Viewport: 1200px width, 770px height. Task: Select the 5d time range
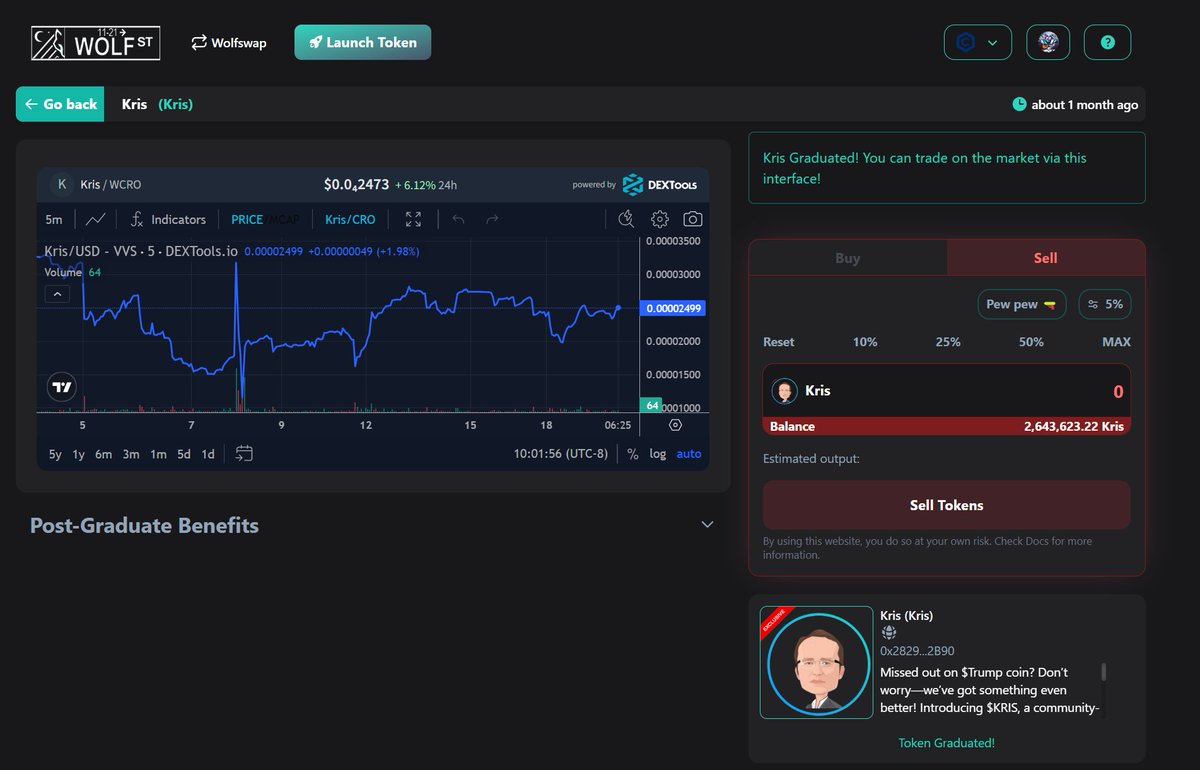pos(184,454)
